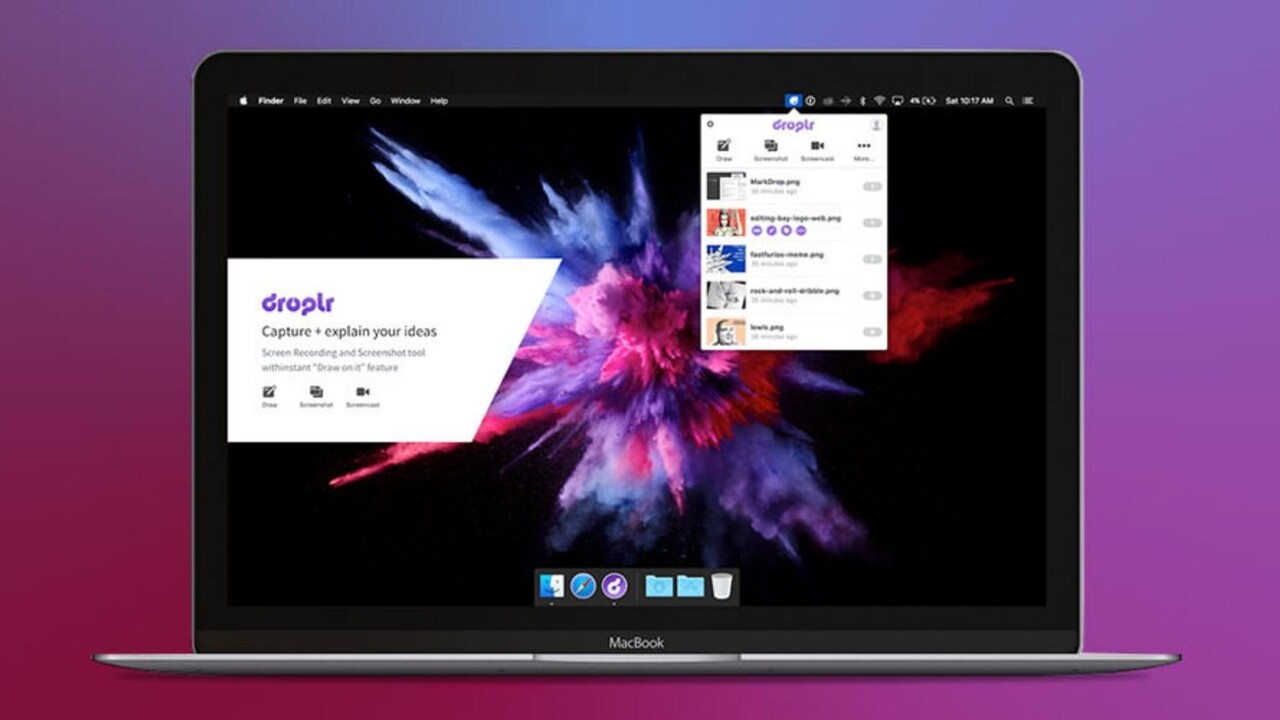
Task: Click Screenshot icon on the Capture card
Action: pos(316,392)
